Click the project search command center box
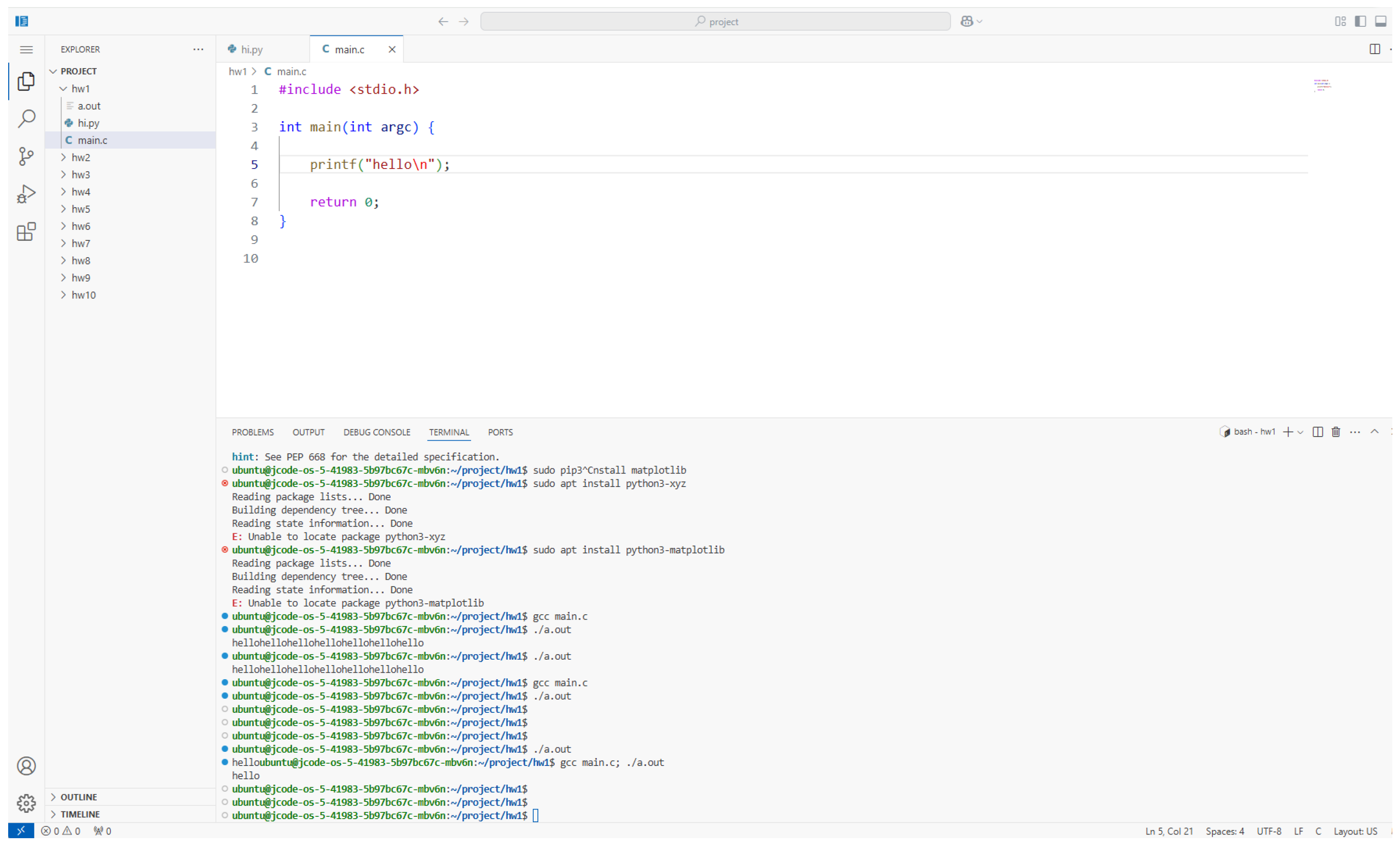 click(715, 22)
